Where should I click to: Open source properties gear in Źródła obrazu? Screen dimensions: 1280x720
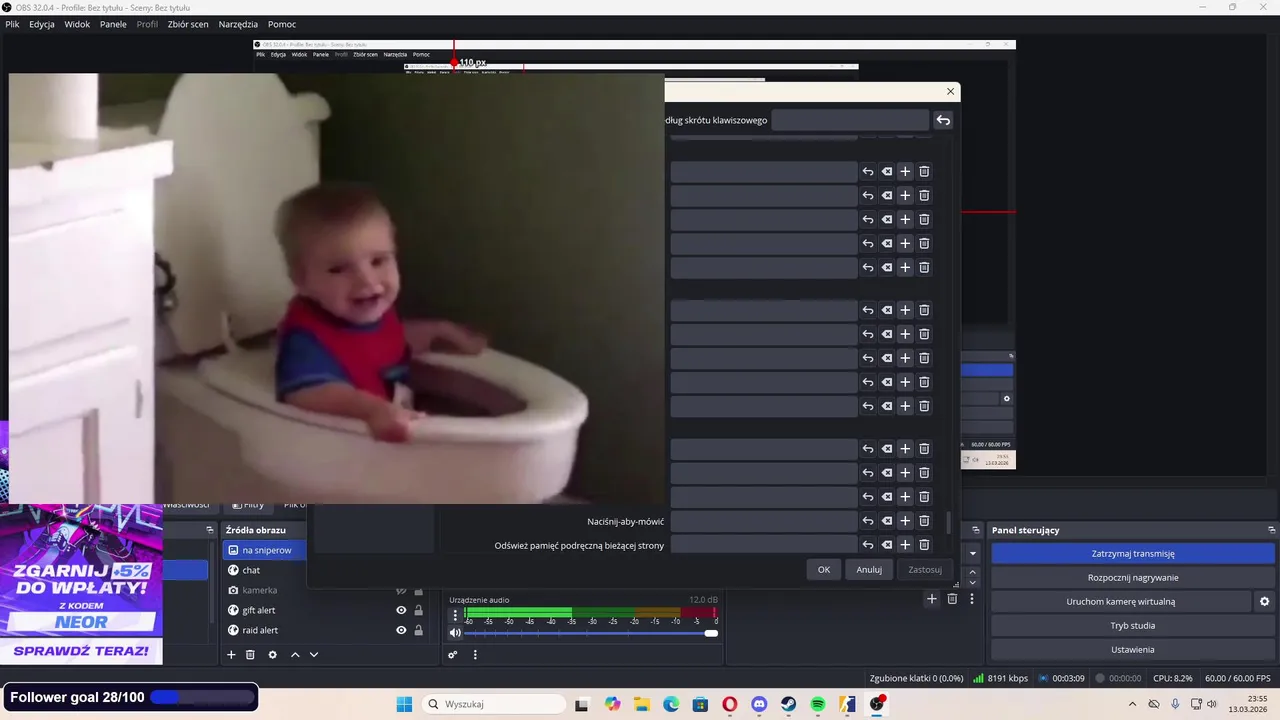point(272,655)
